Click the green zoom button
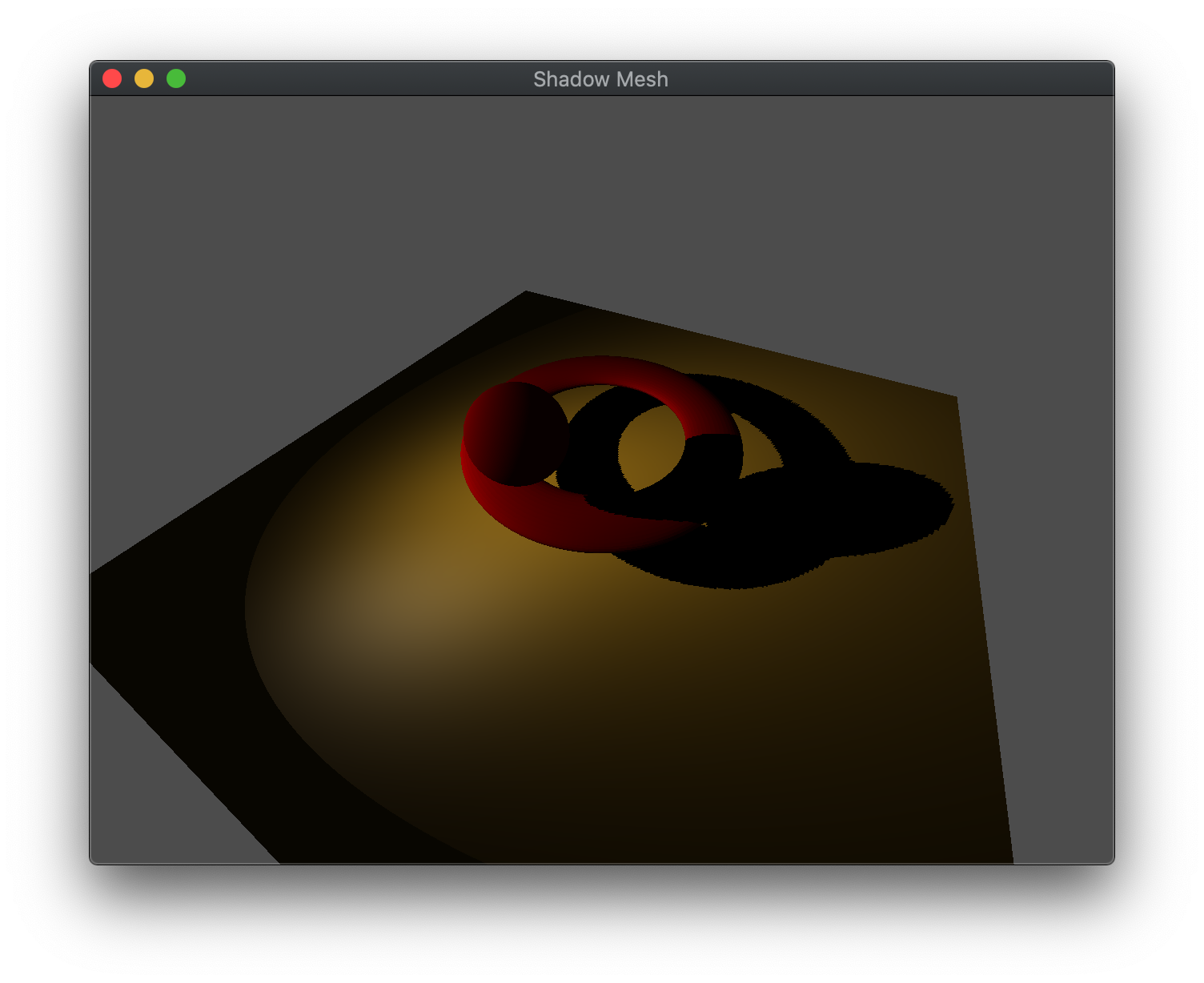 [177, 78]
